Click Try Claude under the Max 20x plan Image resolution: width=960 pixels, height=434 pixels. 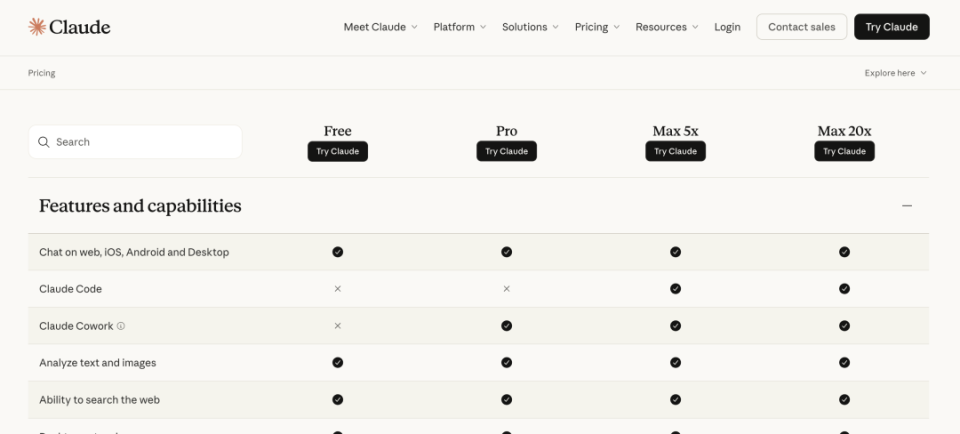point(844,151)
